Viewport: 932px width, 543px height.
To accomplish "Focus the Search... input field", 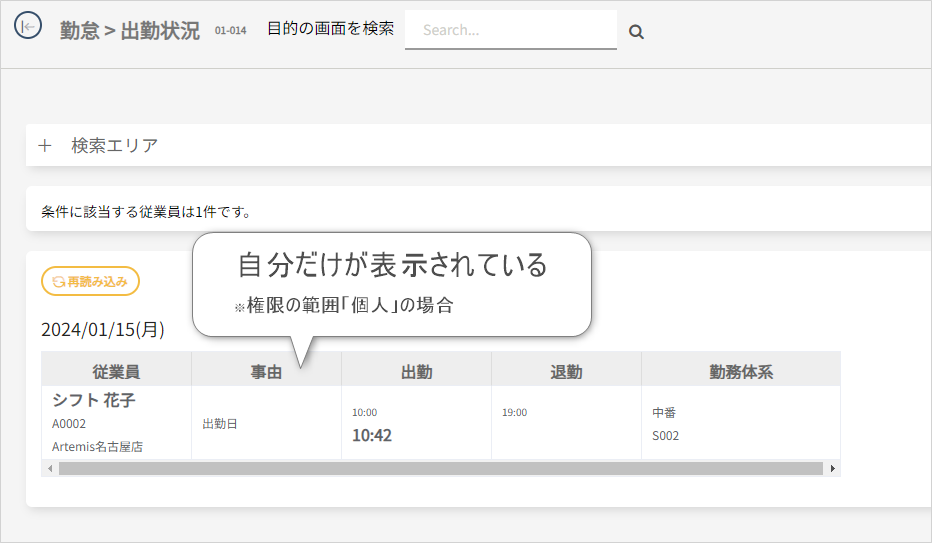I will (x=510, y=30).
